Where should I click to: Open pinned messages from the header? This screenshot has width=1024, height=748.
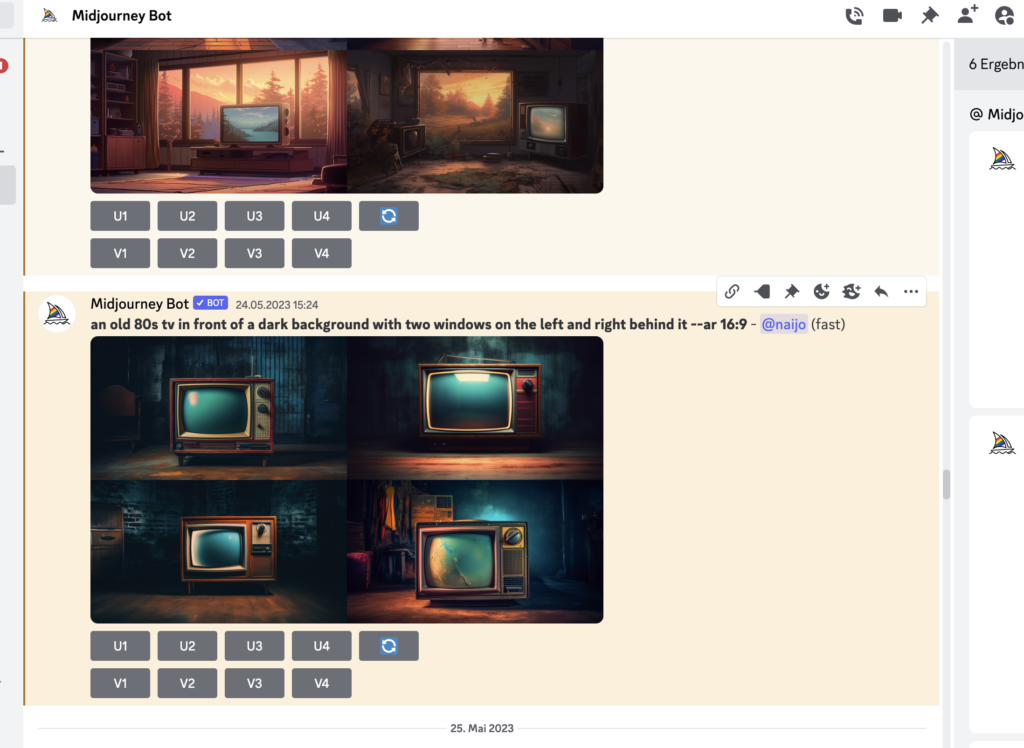929,15
